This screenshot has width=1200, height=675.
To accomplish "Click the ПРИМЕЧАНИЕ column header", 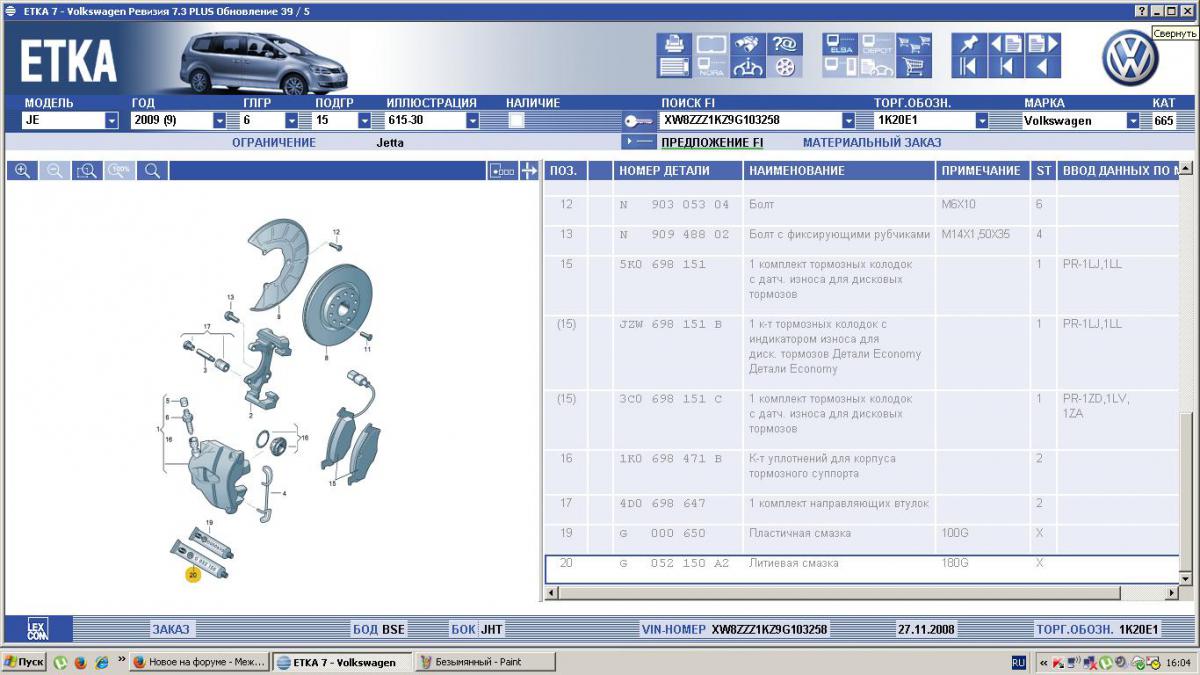I will 982,171.
